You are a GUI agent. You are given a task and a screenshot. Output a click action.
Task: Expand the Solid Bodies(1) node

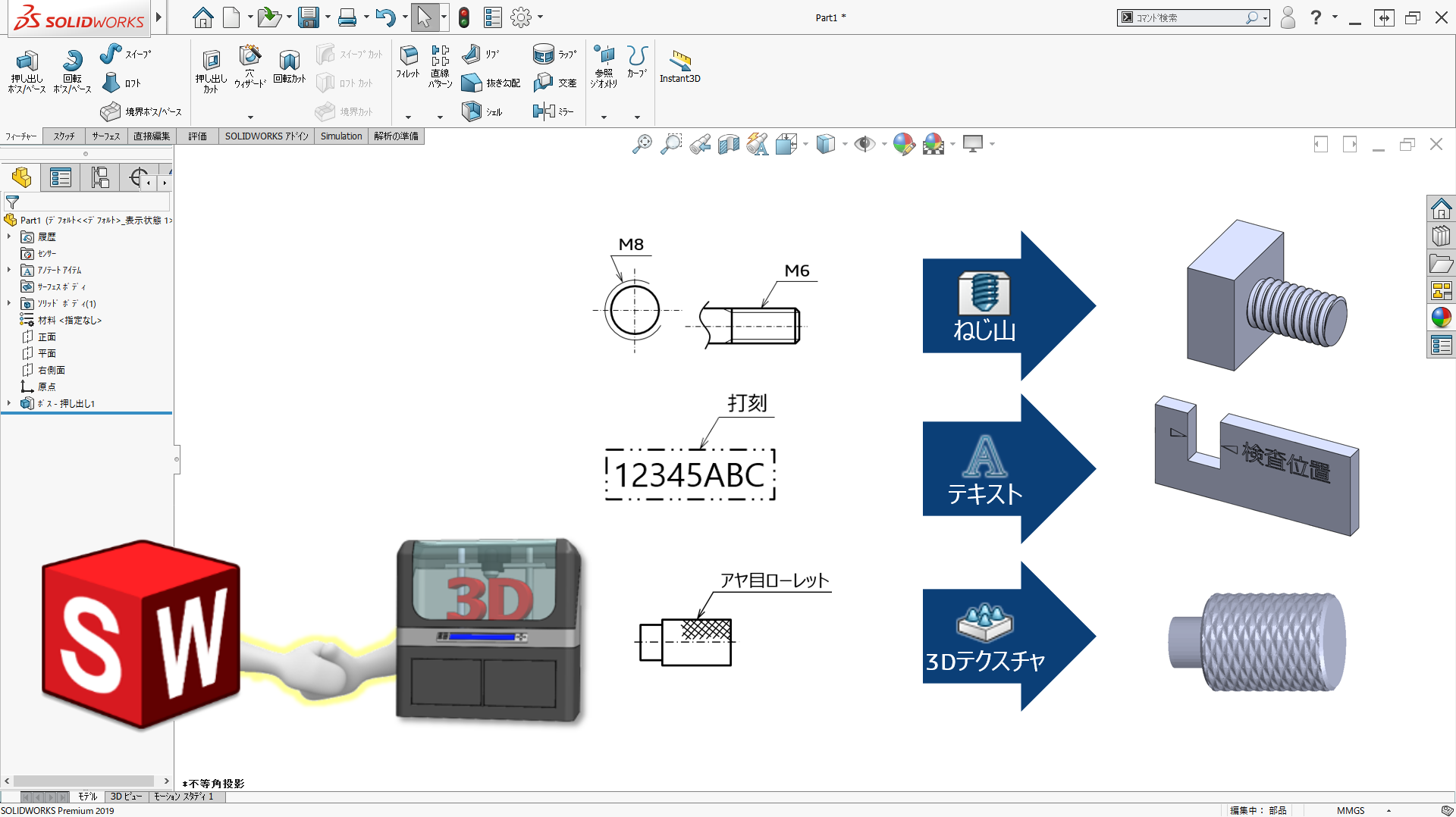[9, 303]
